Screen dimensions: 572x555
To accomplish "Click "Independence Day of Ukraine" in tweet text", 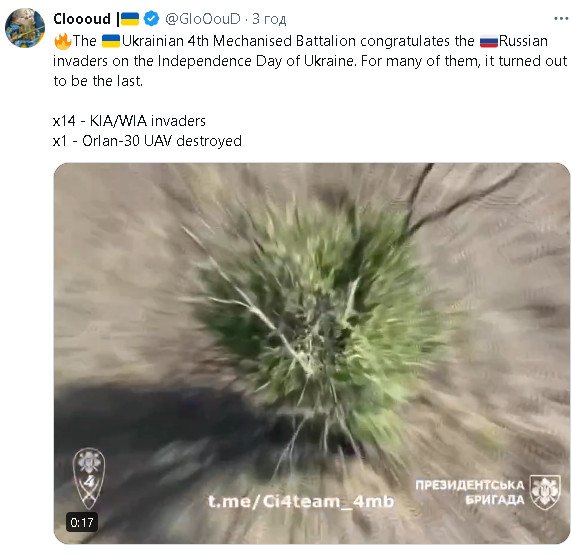I will pyautogui.click(x=256, y=61).
